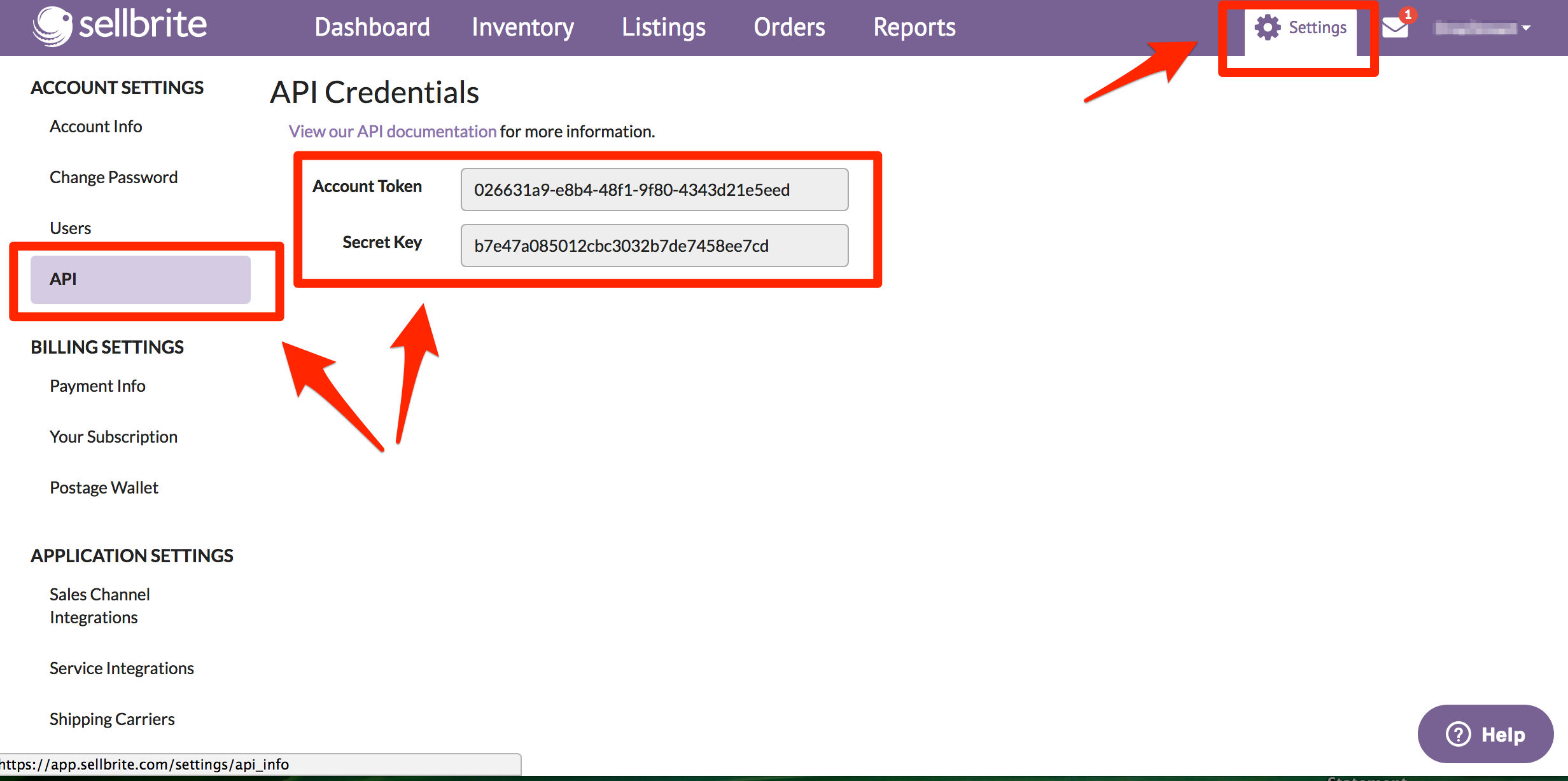The height and width of the screenshot is (781, 1568).
Task: Select the API settings item
Action: tap(141, 279)
